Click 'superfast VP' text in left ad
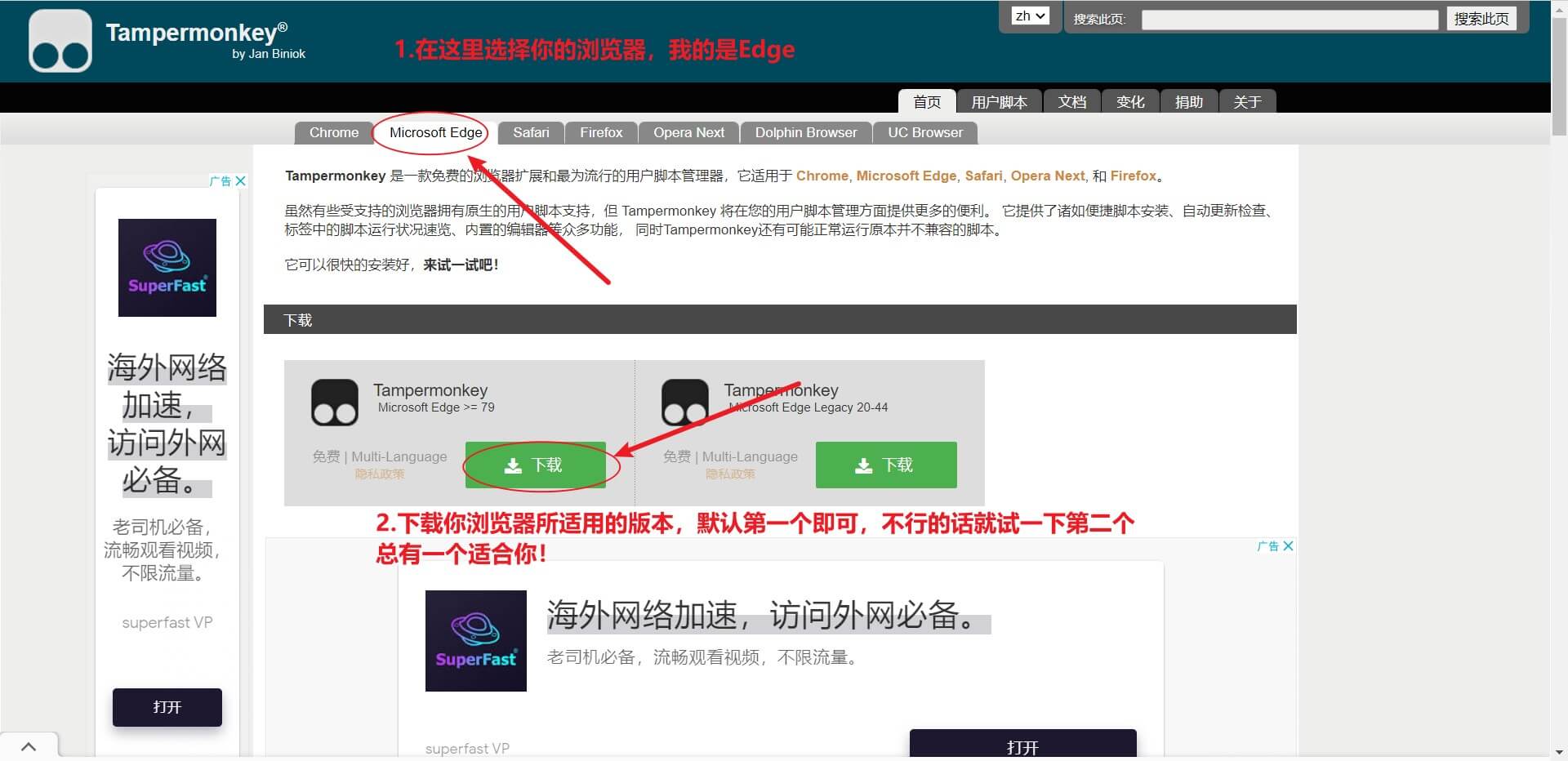Viewport: 1568px width, 761px height. [167, 622]
